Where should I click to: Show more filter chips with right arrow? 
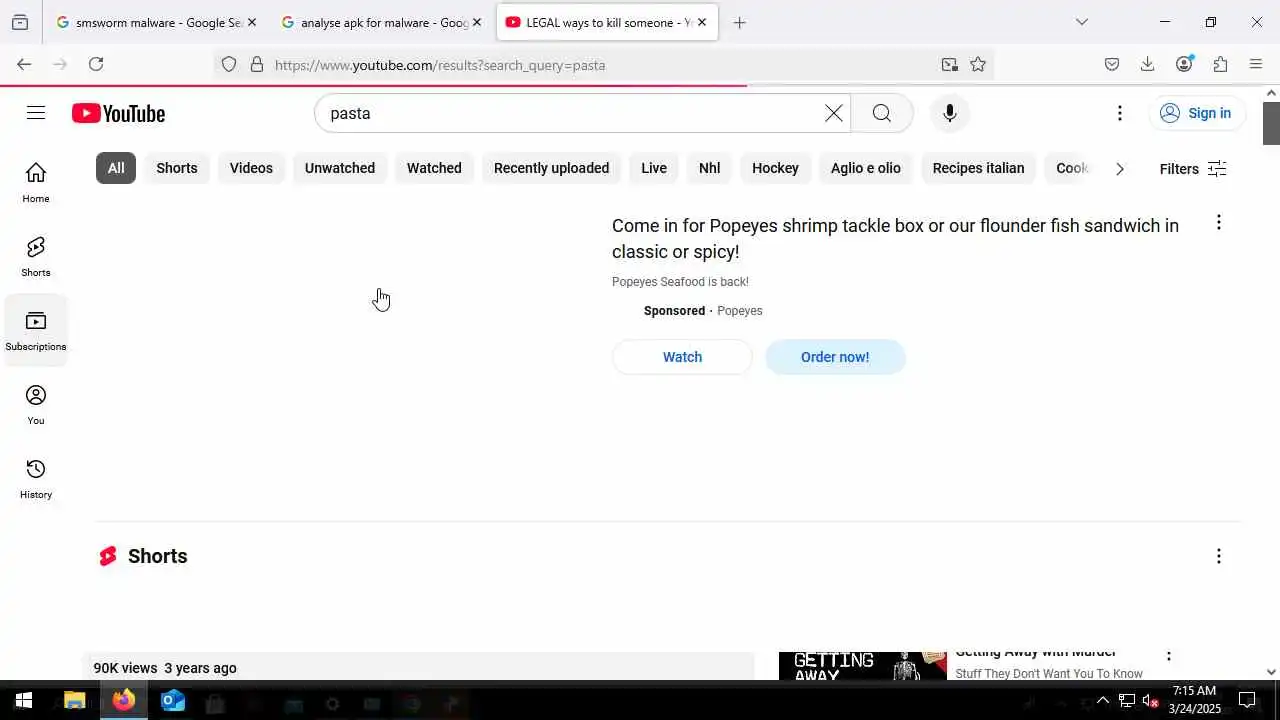point(1120,168)
